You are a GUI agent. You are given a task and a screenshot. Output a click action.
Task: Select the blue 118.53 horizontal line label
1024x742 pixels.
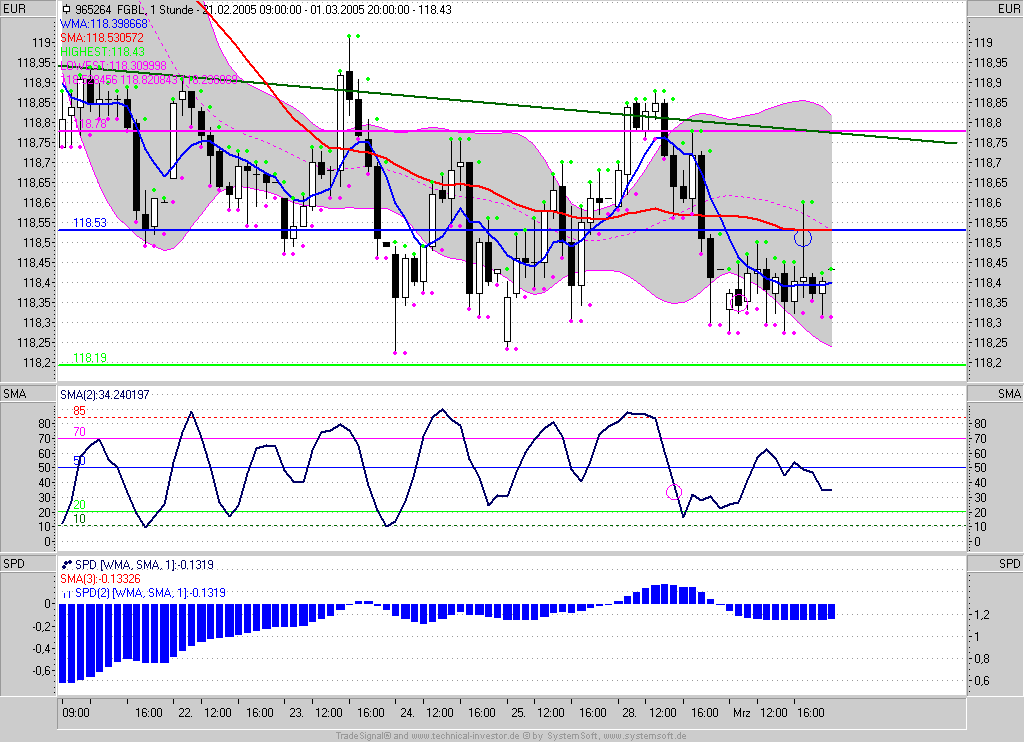pos(89,223)
